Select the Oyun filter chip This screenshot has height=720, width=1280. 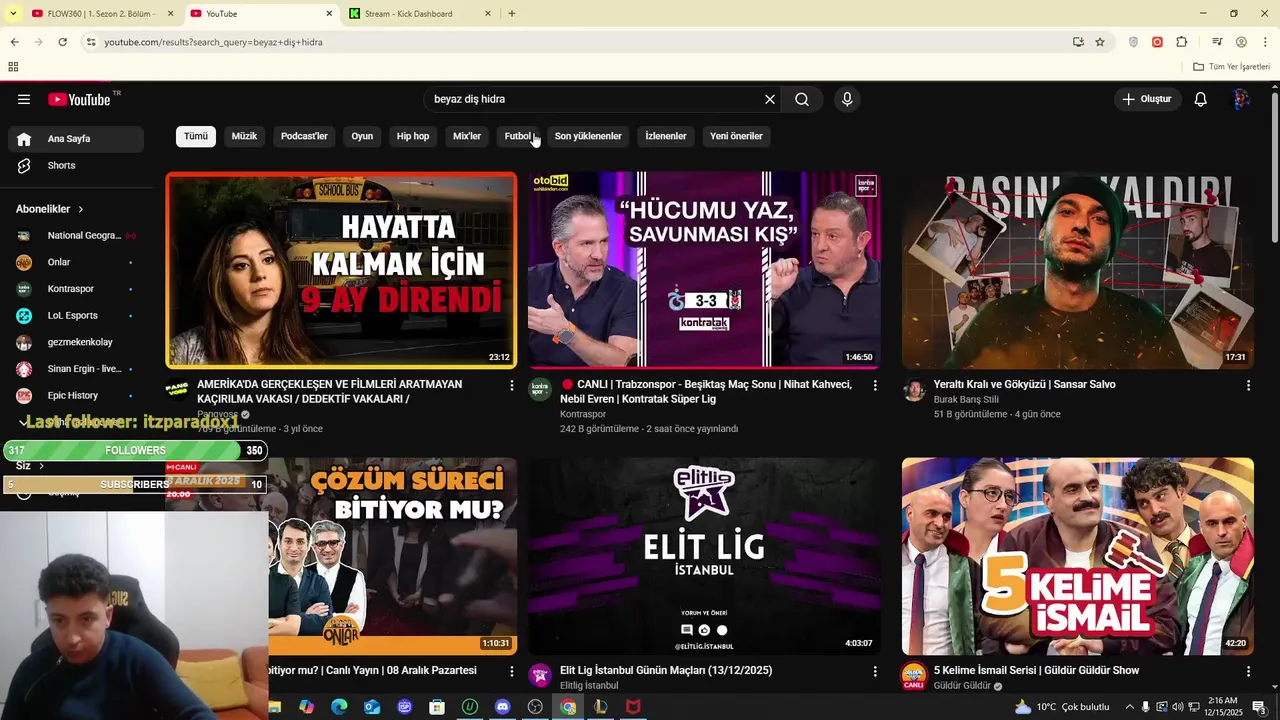[x=362, y=136]
